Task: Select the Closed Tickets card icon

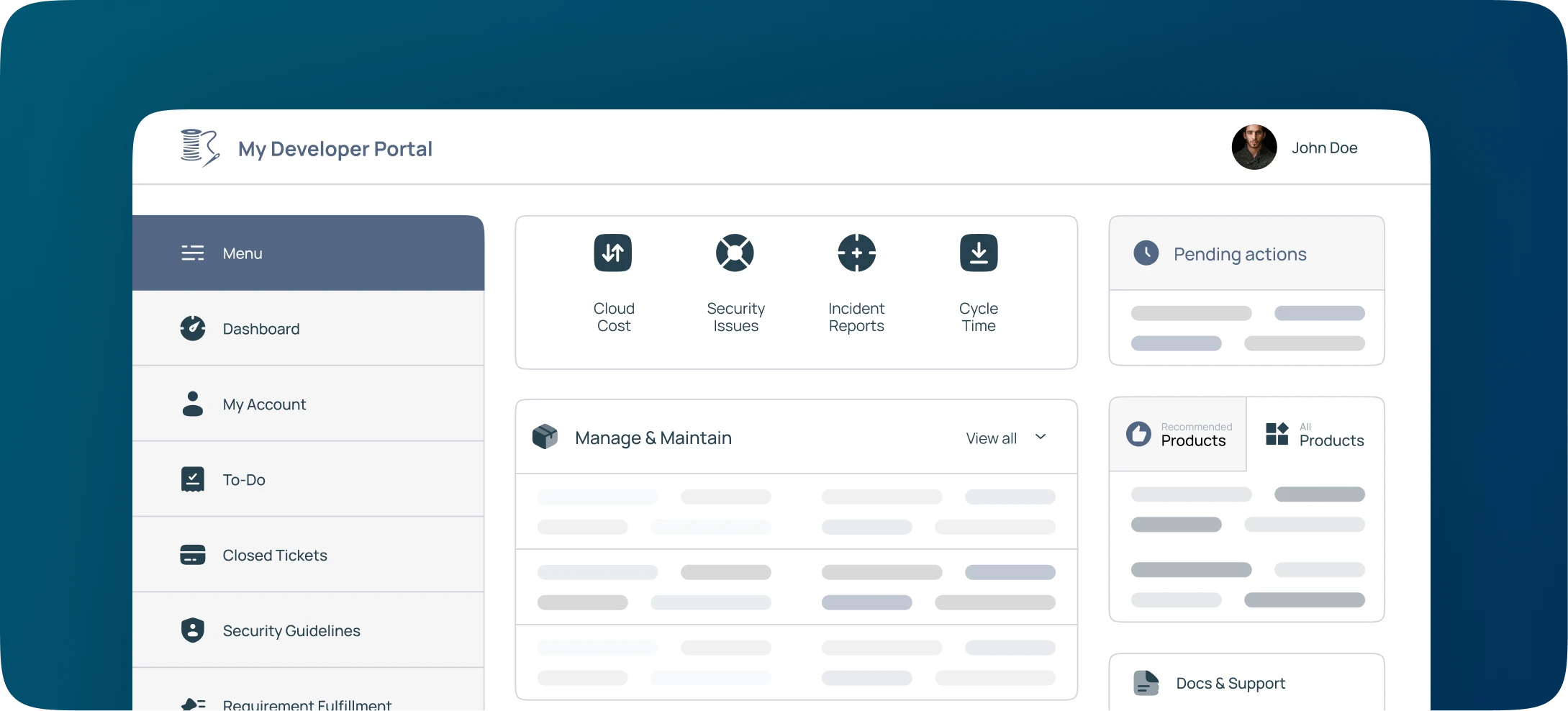Action: click(x=192, y=555)
